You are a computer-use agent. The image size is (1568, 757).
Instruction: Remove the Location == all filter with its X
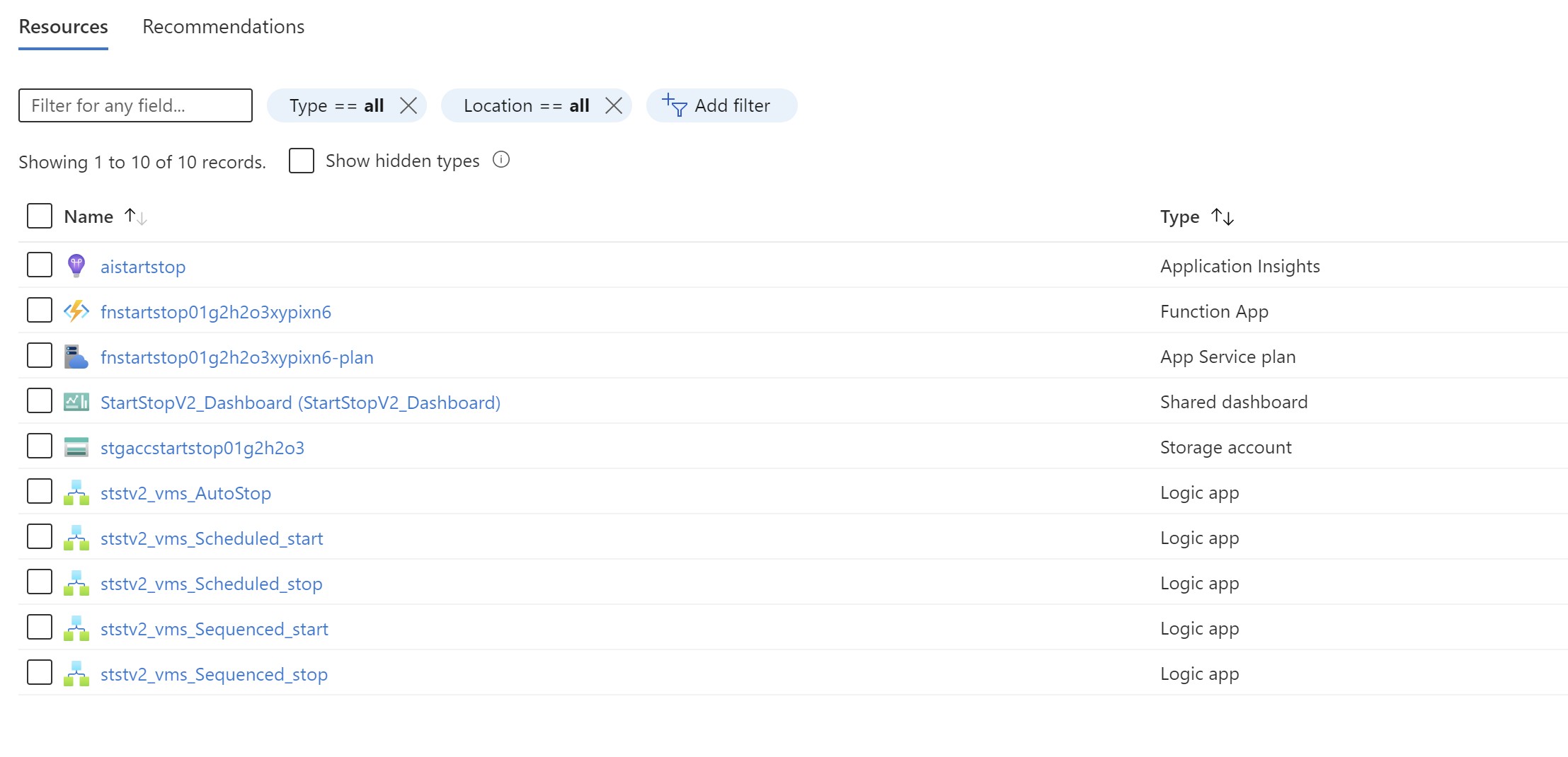click(x=614, y=105)
